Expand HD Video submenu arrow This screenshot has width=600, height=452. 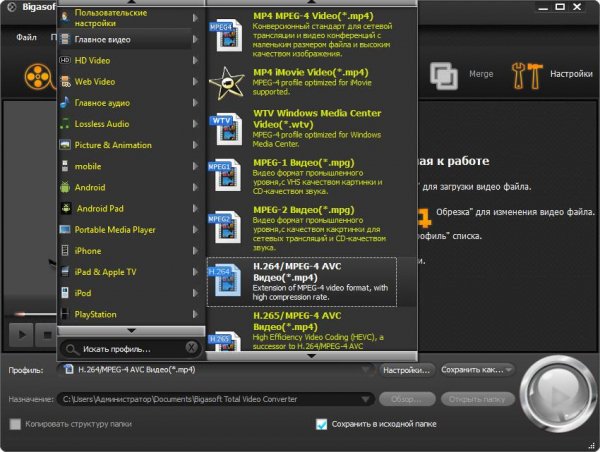(195, 60)
